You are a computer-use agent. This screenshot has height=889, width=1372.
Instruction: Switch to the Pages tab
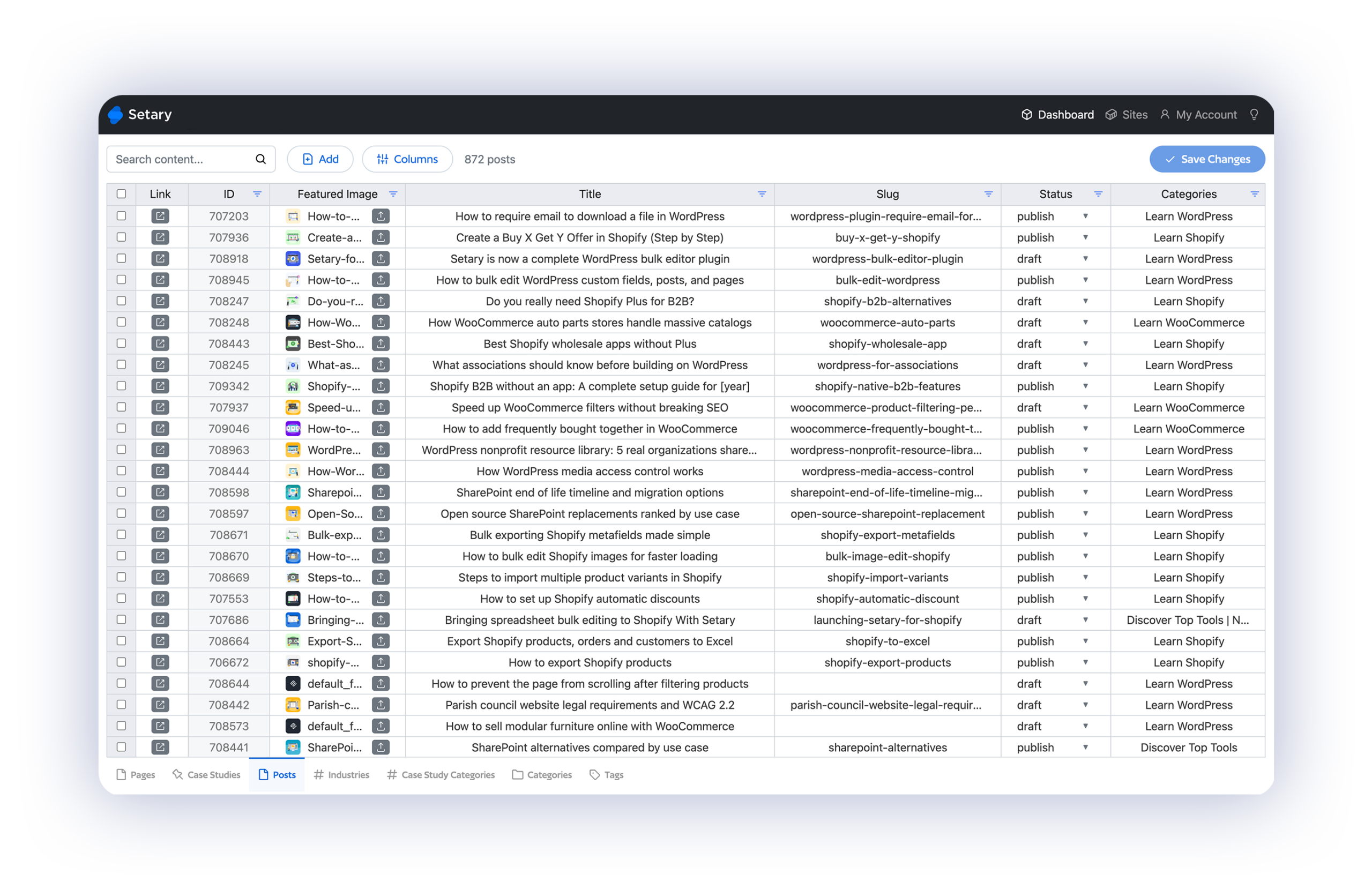click(x=136, y=775)
